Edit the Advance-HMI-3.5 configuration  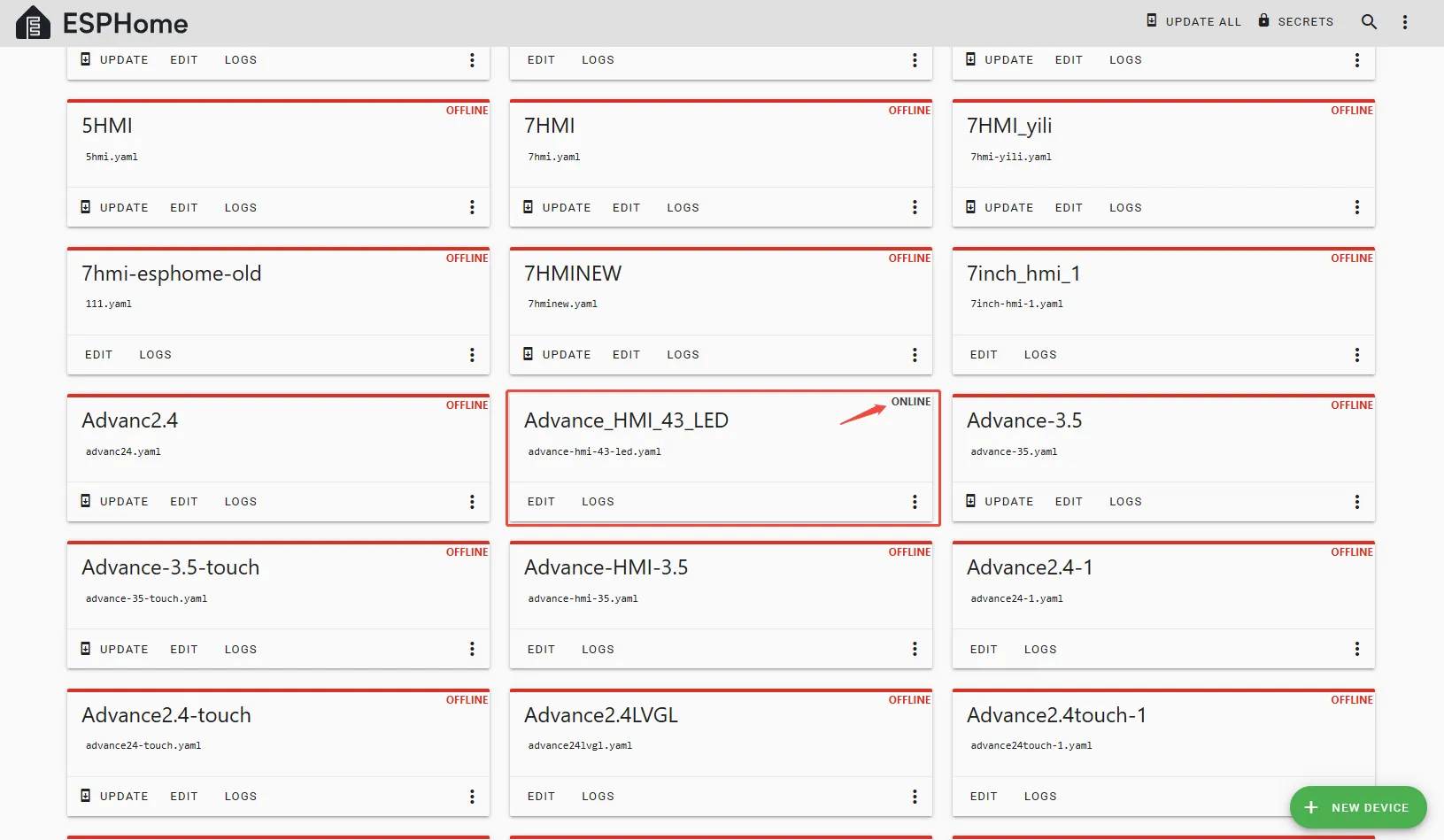541,649
